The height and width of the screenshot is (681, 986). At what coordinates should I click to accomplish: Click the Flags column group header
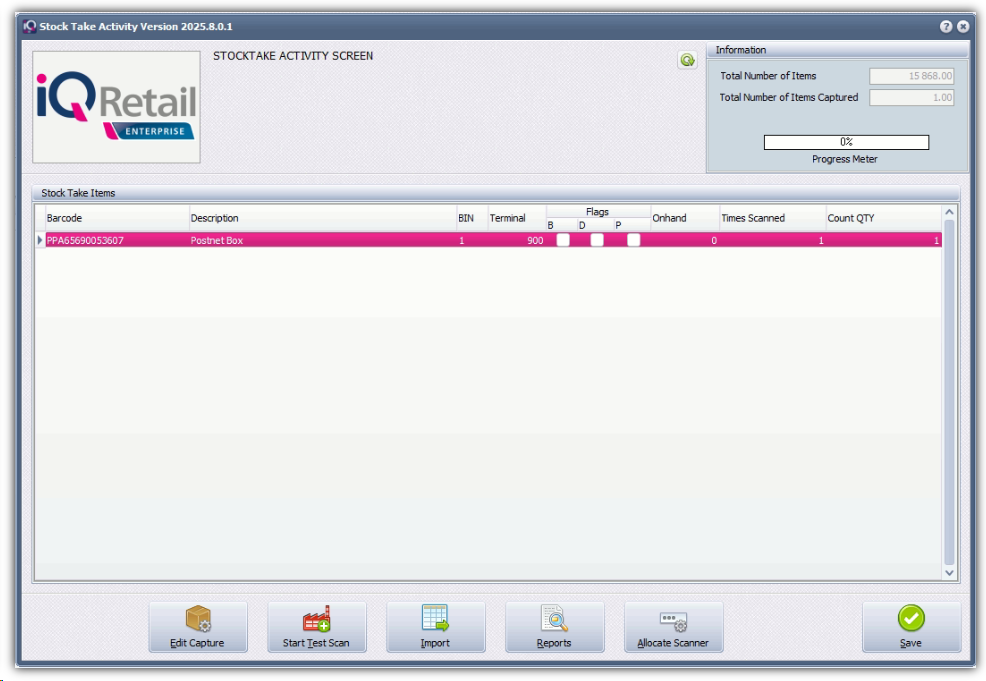pyautogui.click(x=597, y=212)
